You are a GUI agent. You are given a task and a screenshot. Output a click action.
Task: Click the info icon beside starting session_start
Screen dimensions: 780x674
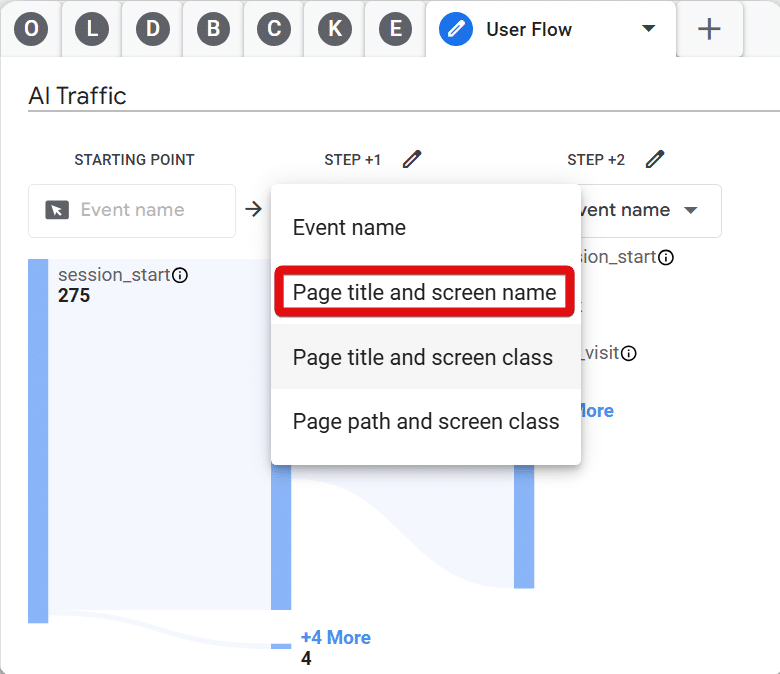(x=180, y=275)
